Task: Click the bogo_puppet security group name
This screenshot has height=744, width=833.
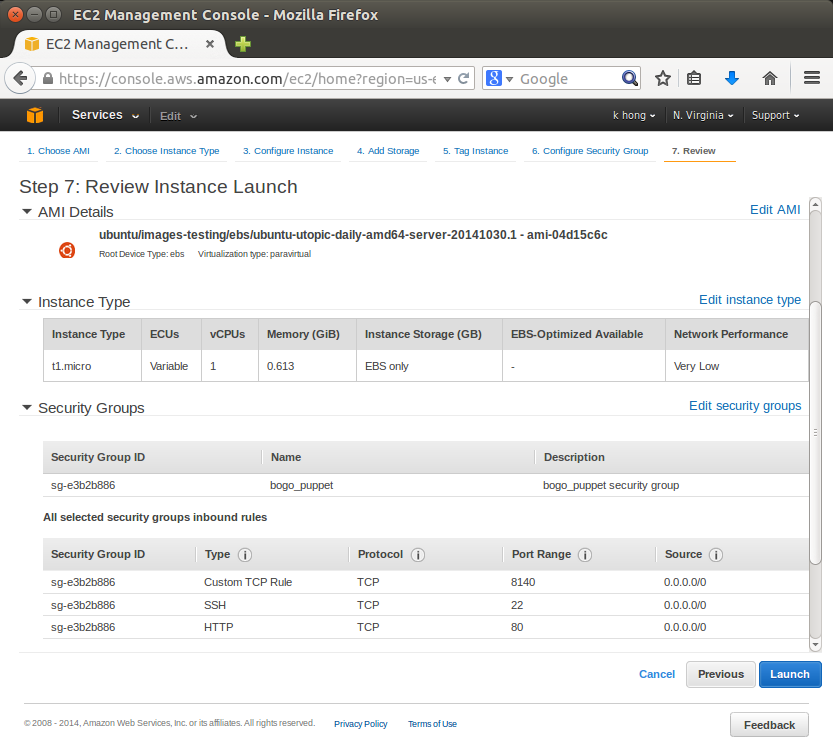Action: point(301,485)
